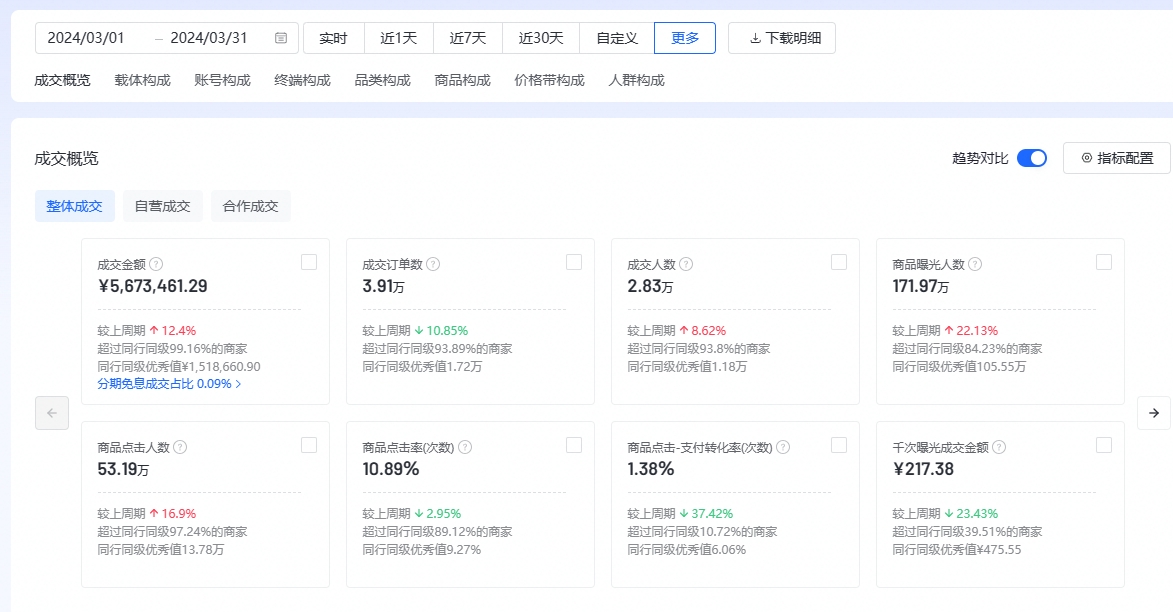Open the 更多 time range options

(685, 38)
